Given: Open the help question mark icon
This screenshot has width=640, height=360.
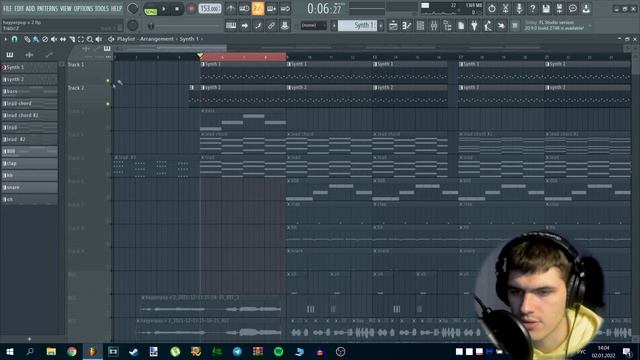Looking at the screenshot, I should [x=532, y=9].
